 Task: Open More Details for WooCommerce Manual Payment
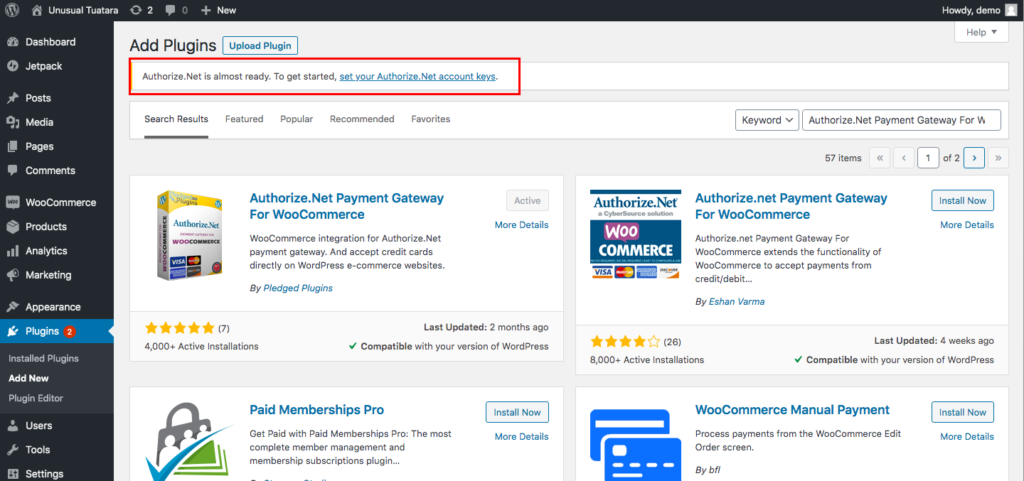point(967,437)
